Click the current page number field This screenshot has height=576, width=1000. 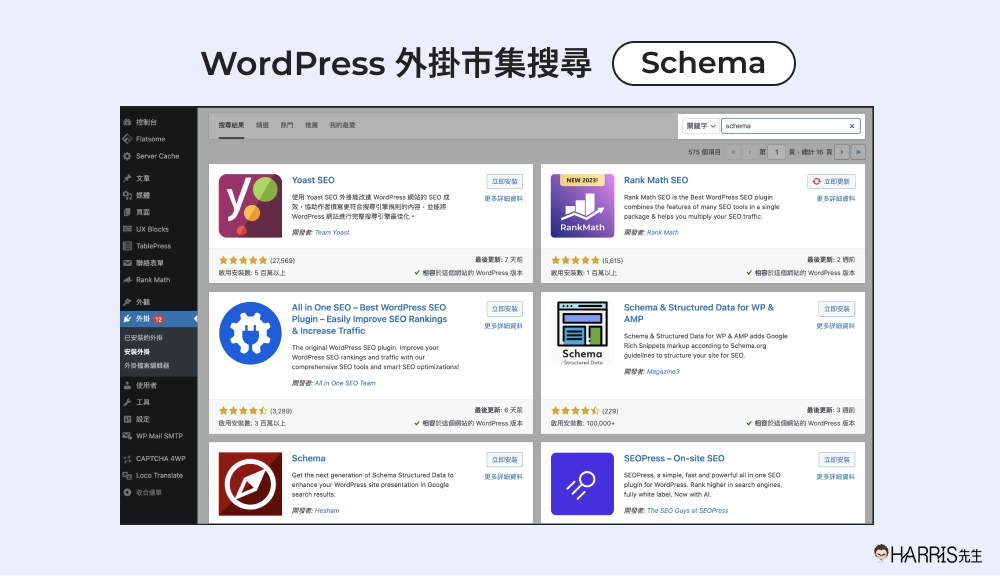(776, 152)
